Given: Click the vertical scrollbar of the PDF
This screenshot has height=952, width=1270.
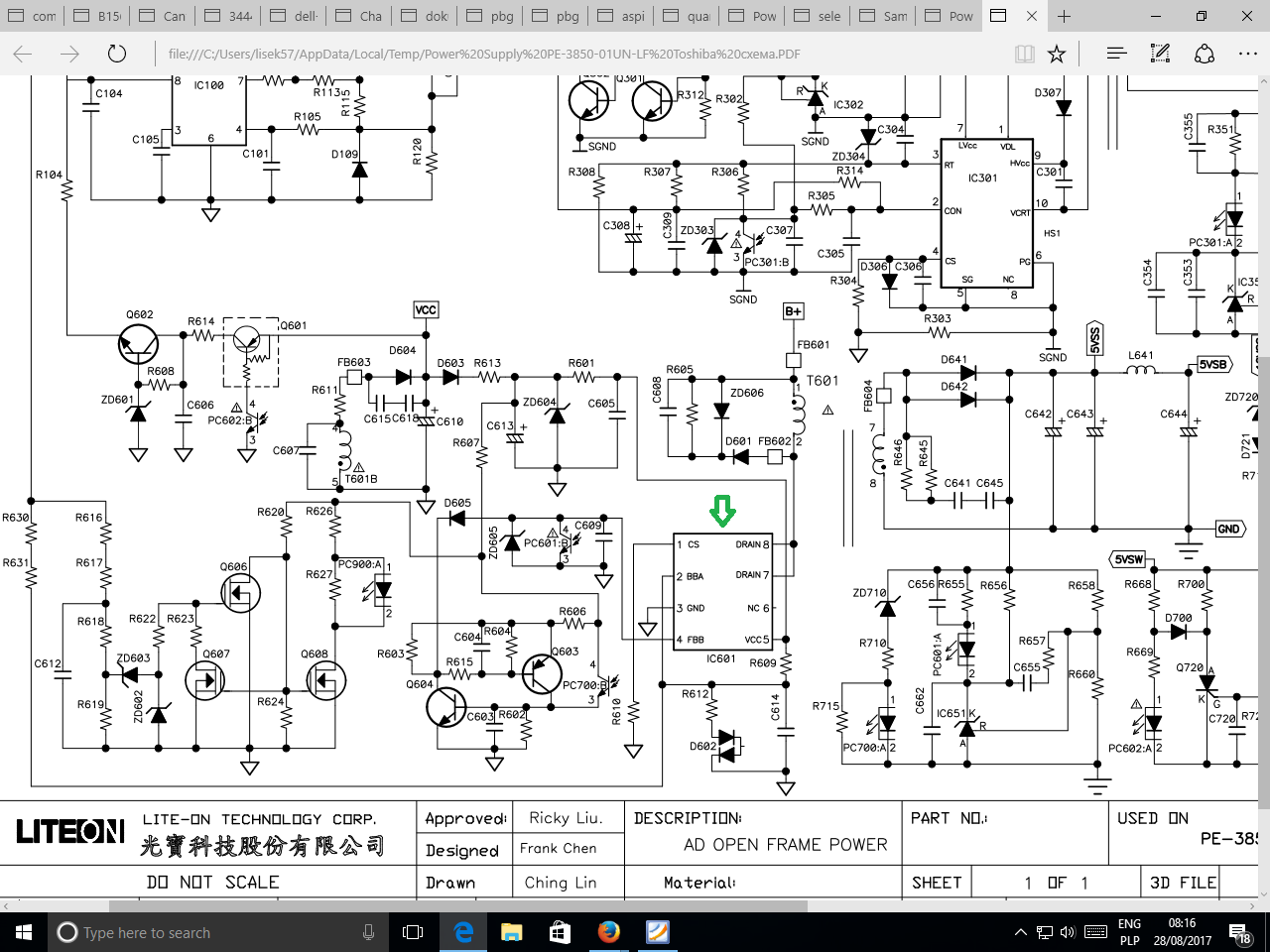Looking at the screenshot, I should [1264, 486].
